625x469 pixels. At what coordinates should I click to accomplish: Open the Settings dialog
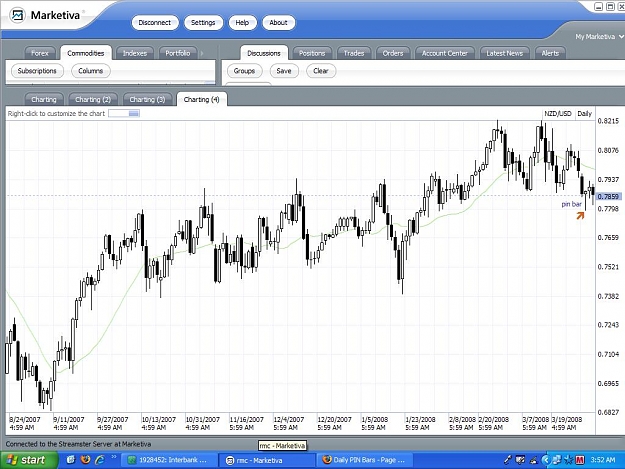pos(203,23)
